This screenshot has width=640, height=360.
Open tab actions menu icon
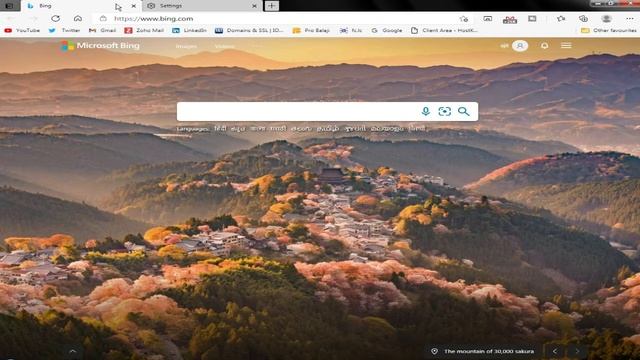pyautogui.click(x=10, y=6)
